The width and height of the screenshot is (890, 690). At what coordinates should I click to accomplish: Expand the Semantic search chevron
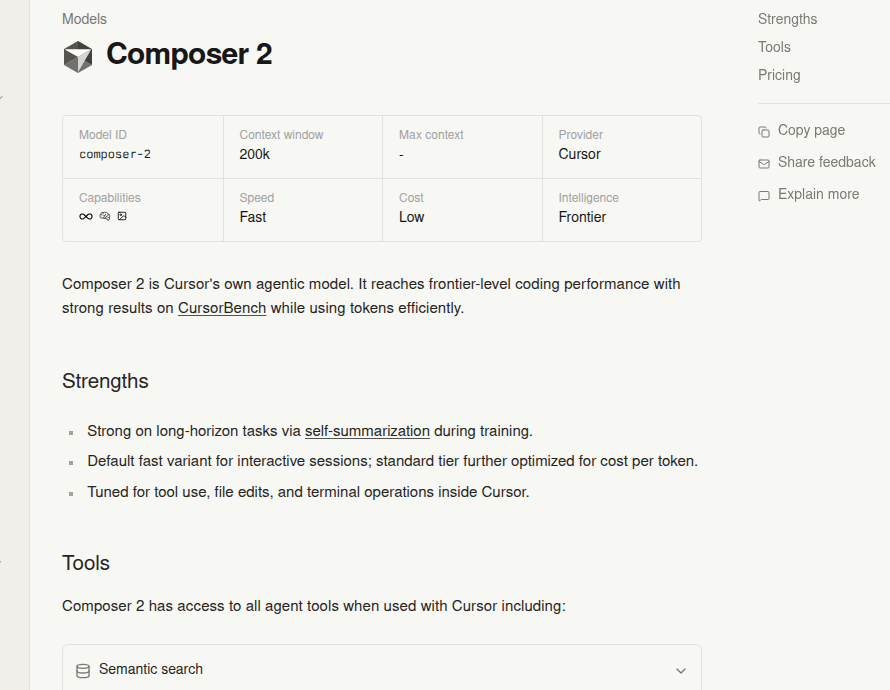point(681,670)
